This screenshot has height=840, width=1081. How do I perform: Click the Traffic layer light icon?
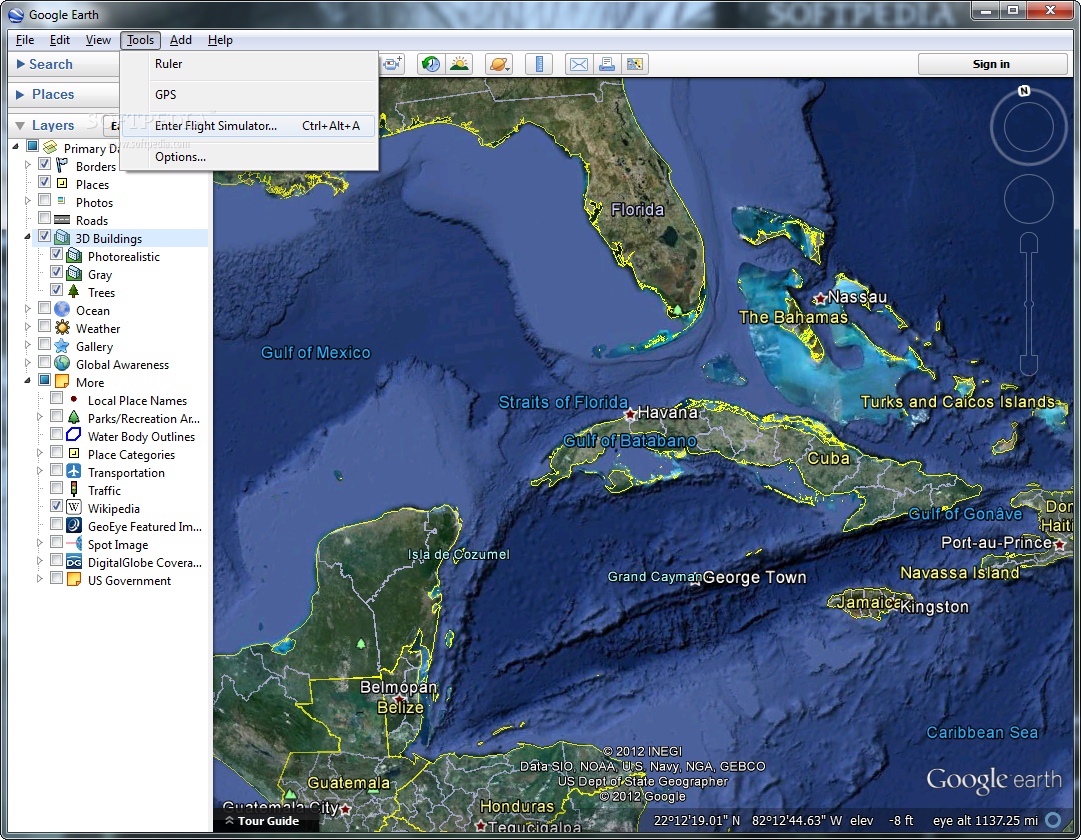(74, 490)
